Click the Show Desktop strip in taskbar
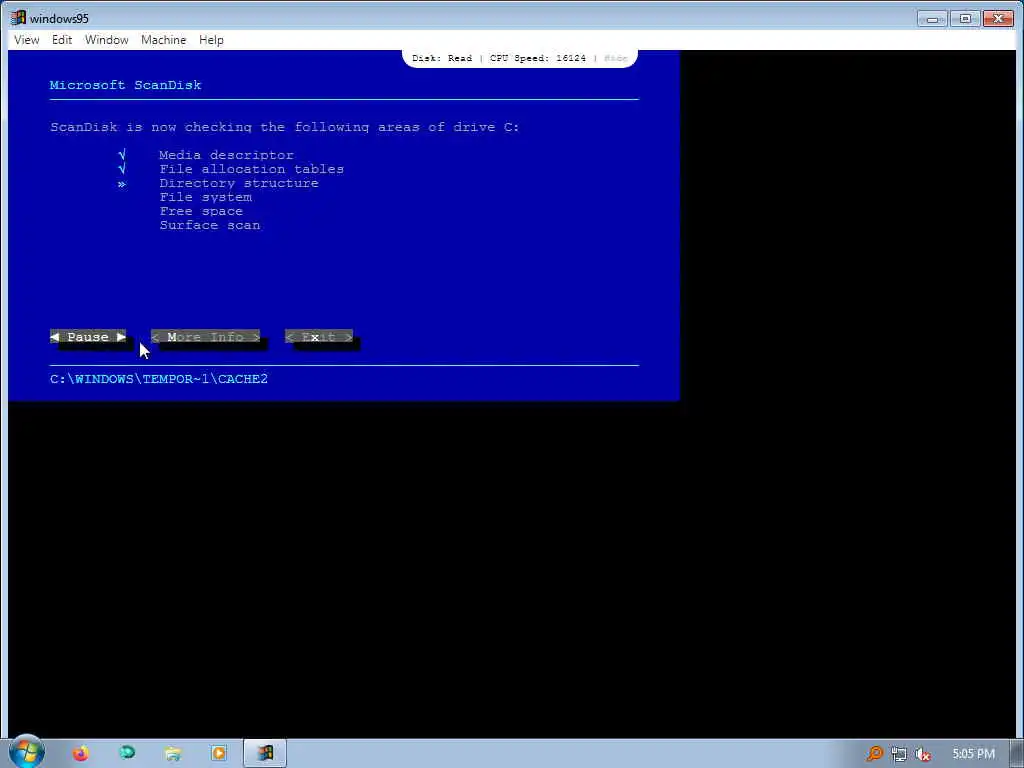 click(1017, 754)
